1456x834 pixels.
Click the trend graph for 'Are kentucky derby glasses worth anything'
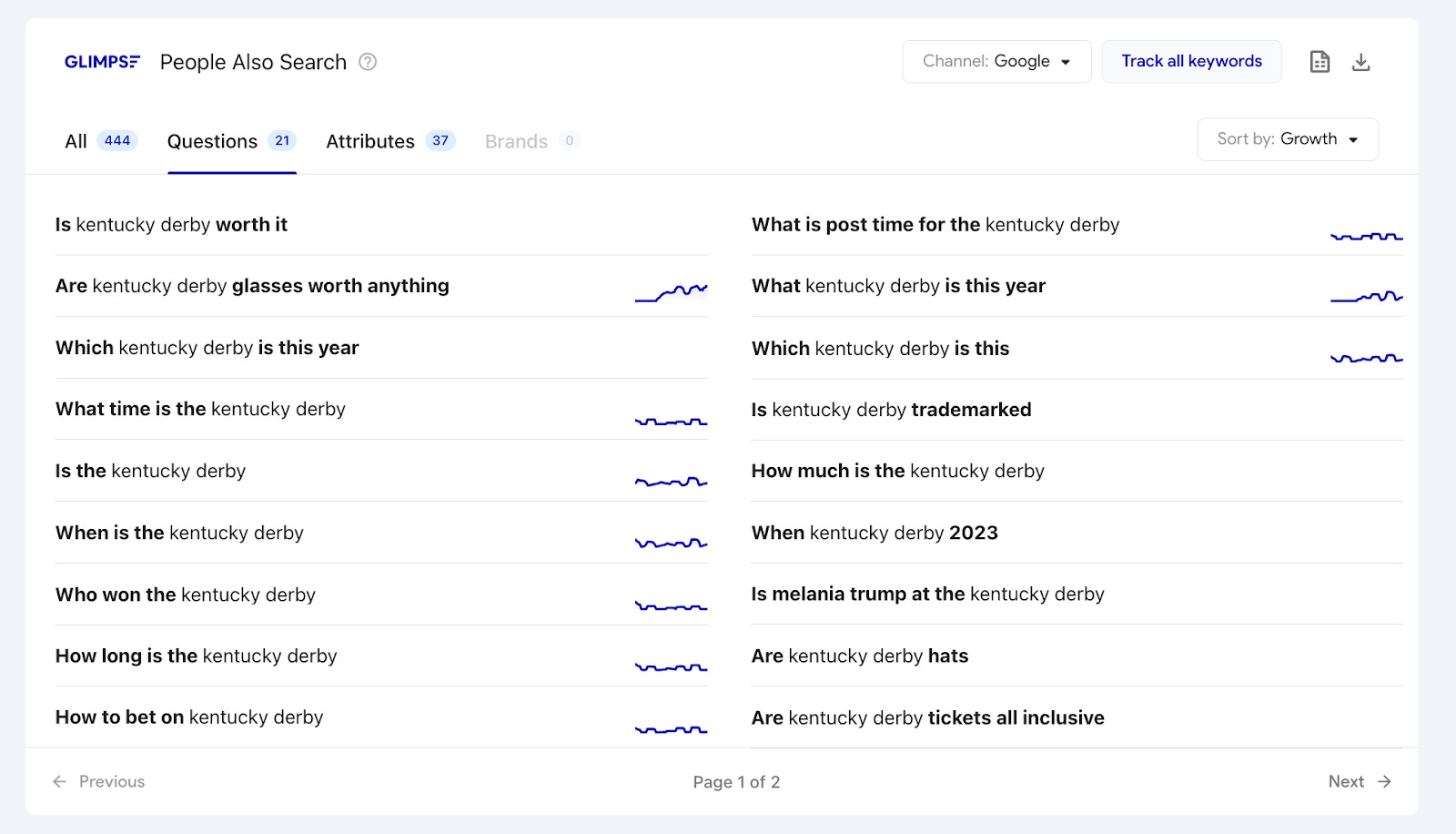[671, 293]
